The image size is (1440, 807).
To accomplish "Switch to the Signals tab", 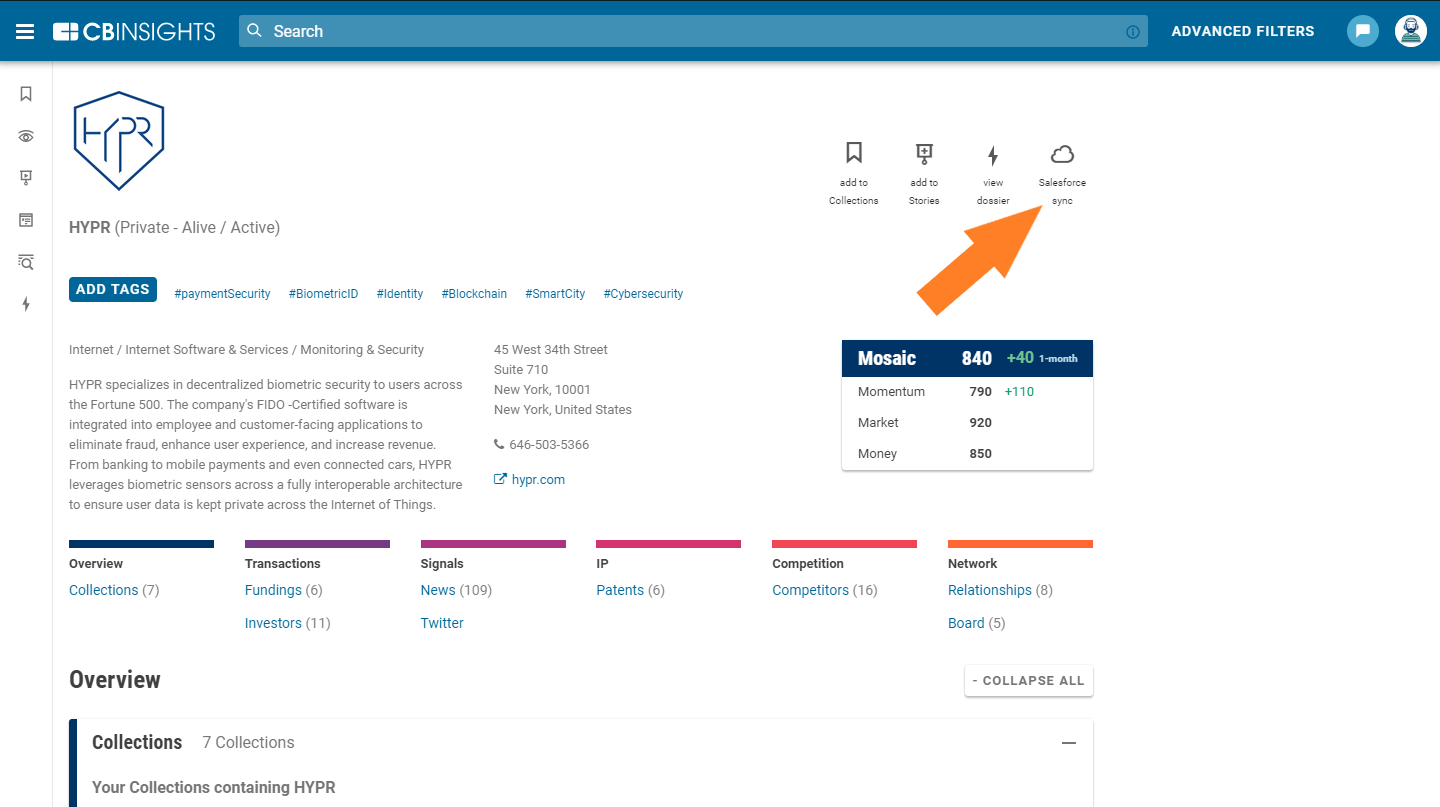I will 442,564.
